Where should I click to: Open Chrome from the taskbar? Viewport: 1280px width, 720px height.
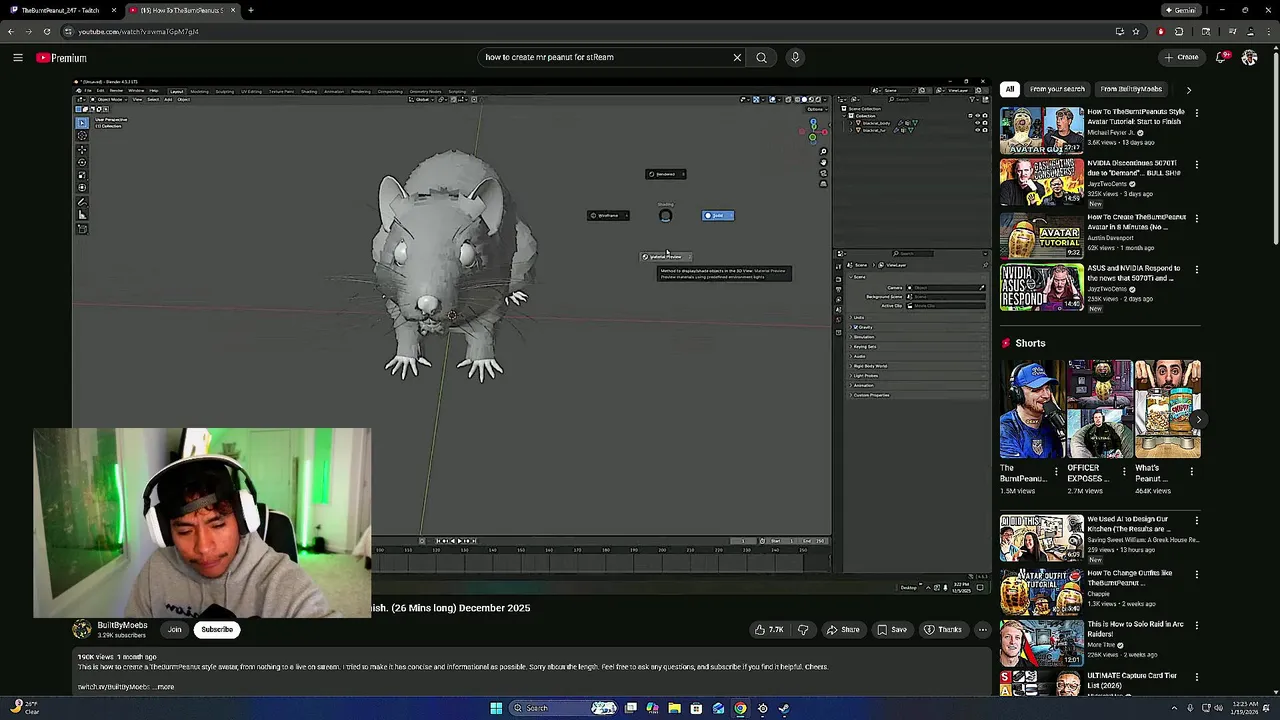[740, 708]
